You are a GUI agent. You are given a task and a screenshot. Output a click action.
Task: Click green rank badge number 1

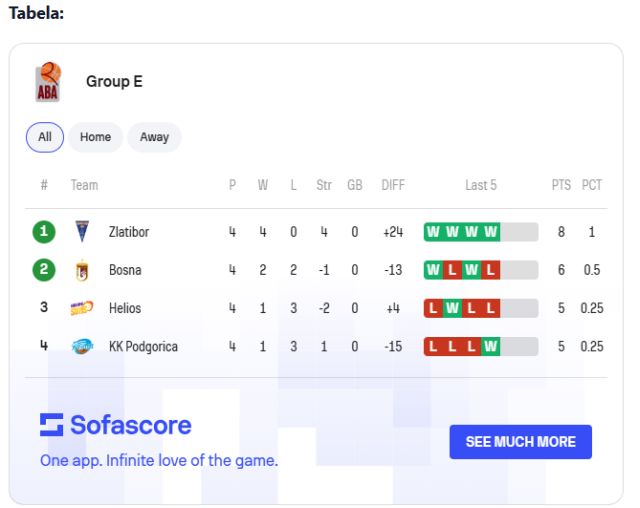[x=44, y=232]
